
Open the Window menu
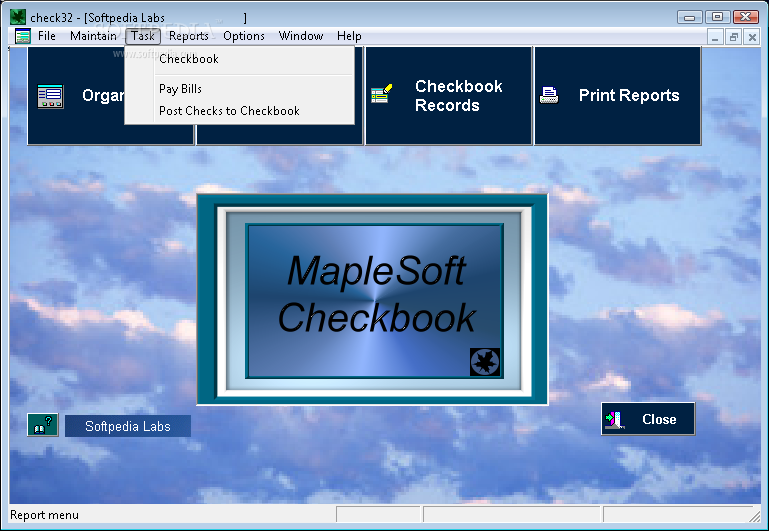pos(301,36)
